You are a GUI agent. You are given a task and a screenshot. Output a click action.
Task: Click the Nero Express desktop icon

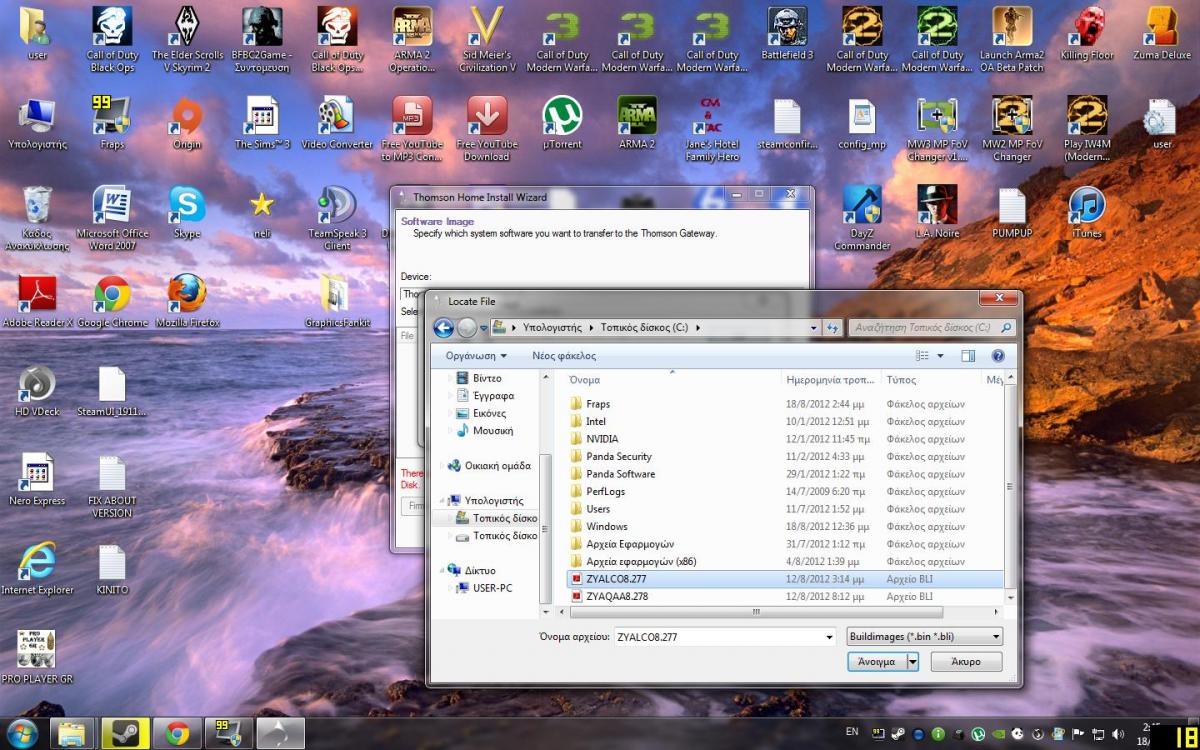pos(37,480)
